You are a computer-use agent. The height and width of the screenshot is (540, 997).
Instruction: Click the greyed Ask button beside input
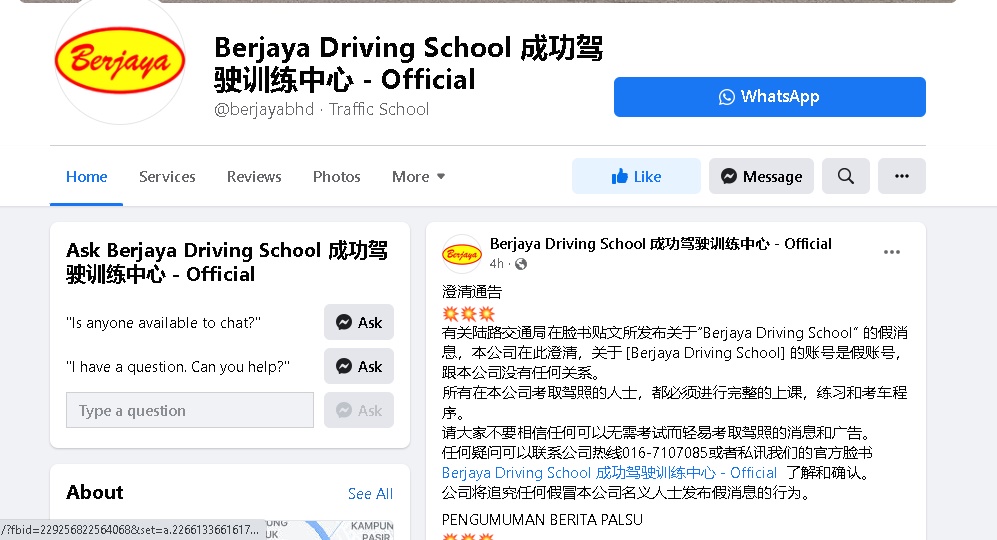pyautogui.click(x=359, y=410)
